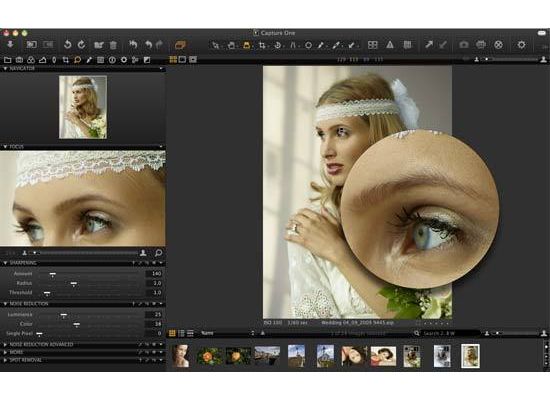The width and height of the screenshot is (550, 400).
Task: Click the Navigator preview thumbnail
Action: [x=83, y=107]
